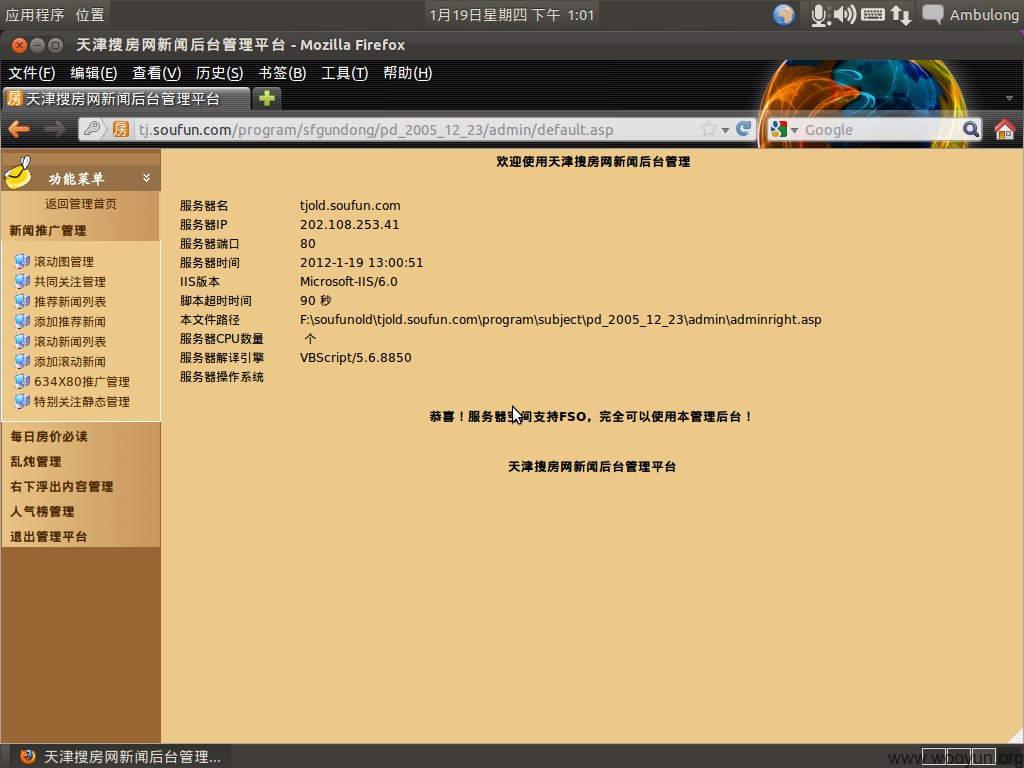Open the tab list dropdown arrow

pyautogui.click(x=1009, y=99)
